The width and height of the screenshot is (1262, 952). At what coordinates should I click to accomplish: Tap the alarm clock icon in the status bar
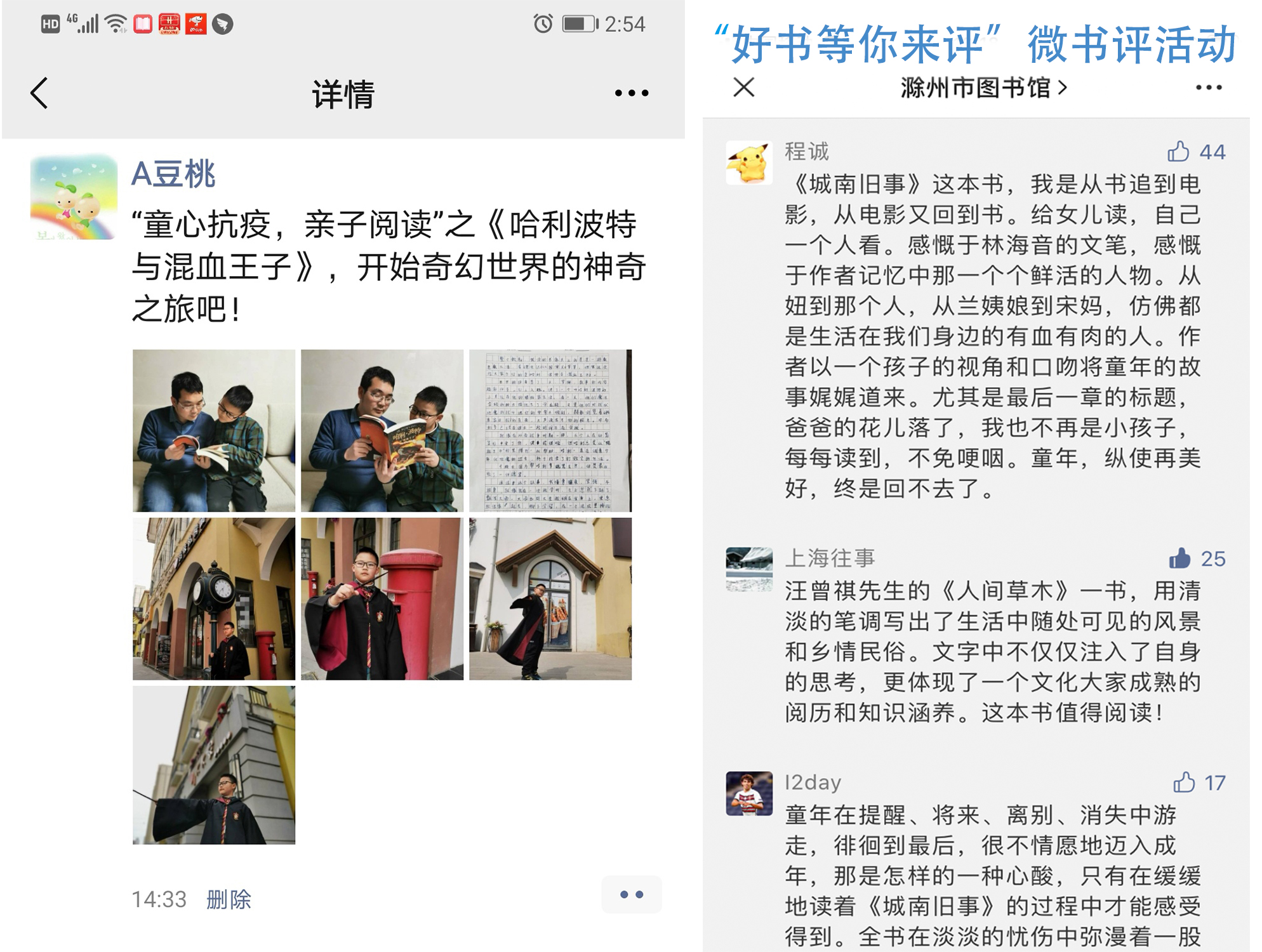[543, 24]
